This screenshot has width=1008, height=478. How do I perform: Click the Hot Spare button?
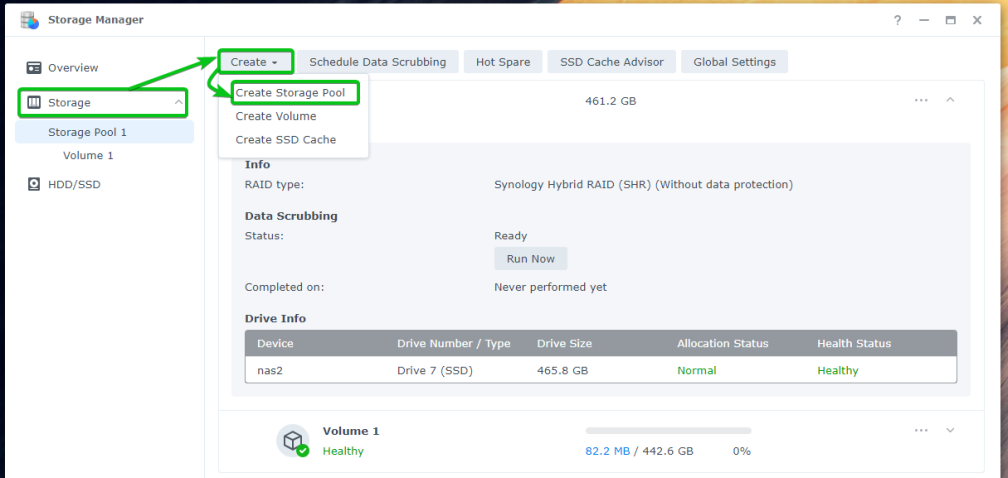503,62
